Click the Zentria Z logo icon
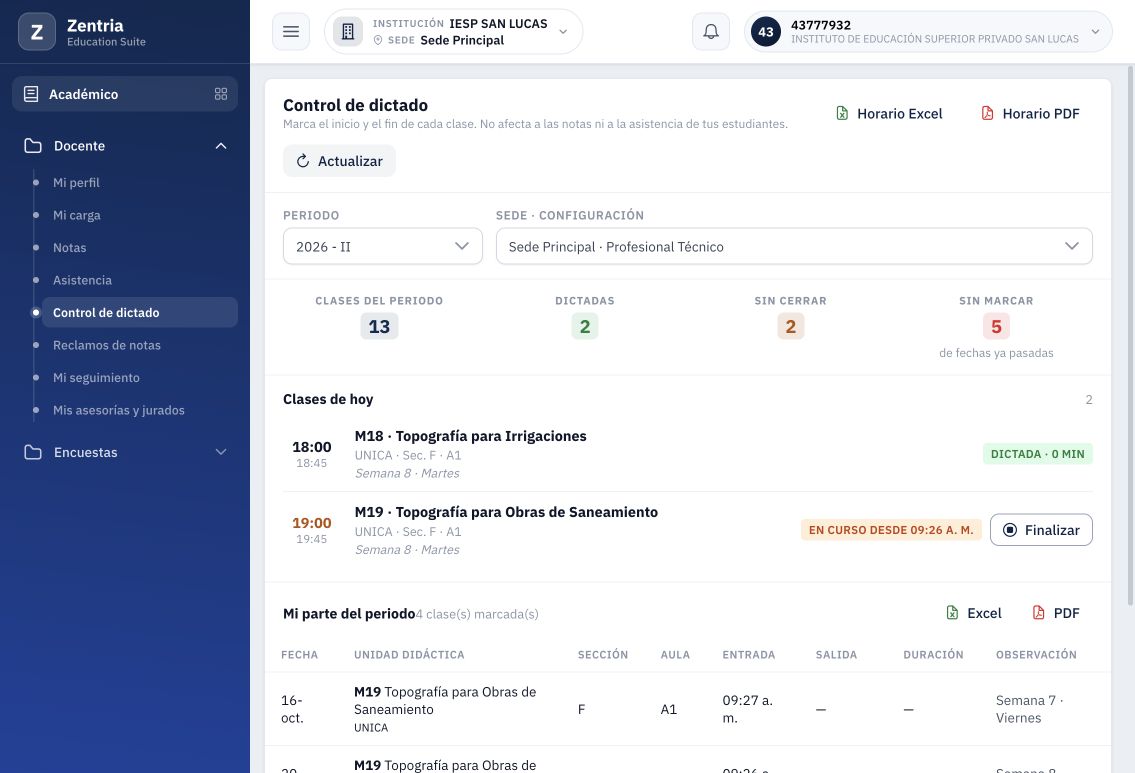Viewport: 1135px width, 773px height. [37, 32]
